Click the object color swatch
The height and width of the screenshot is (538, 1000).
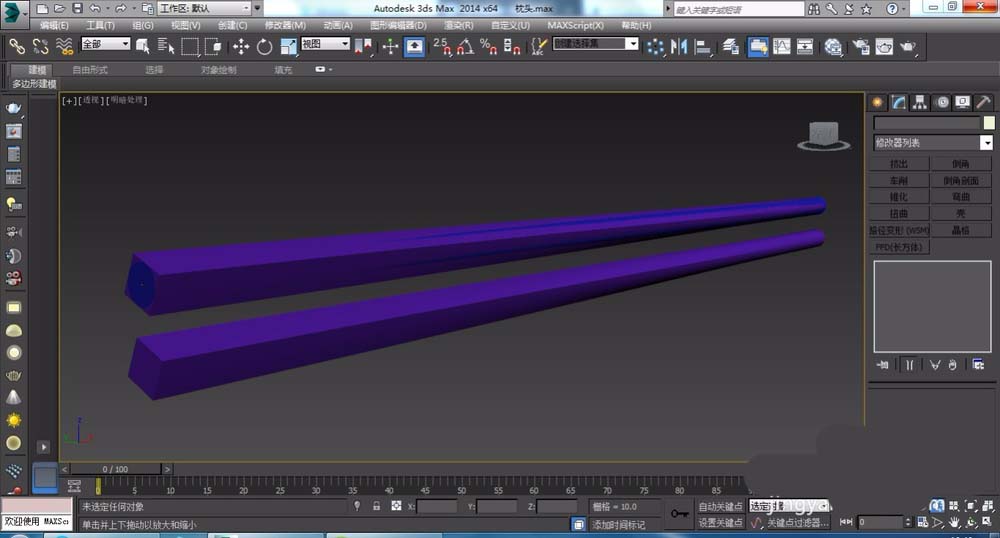tap(989, 123)
